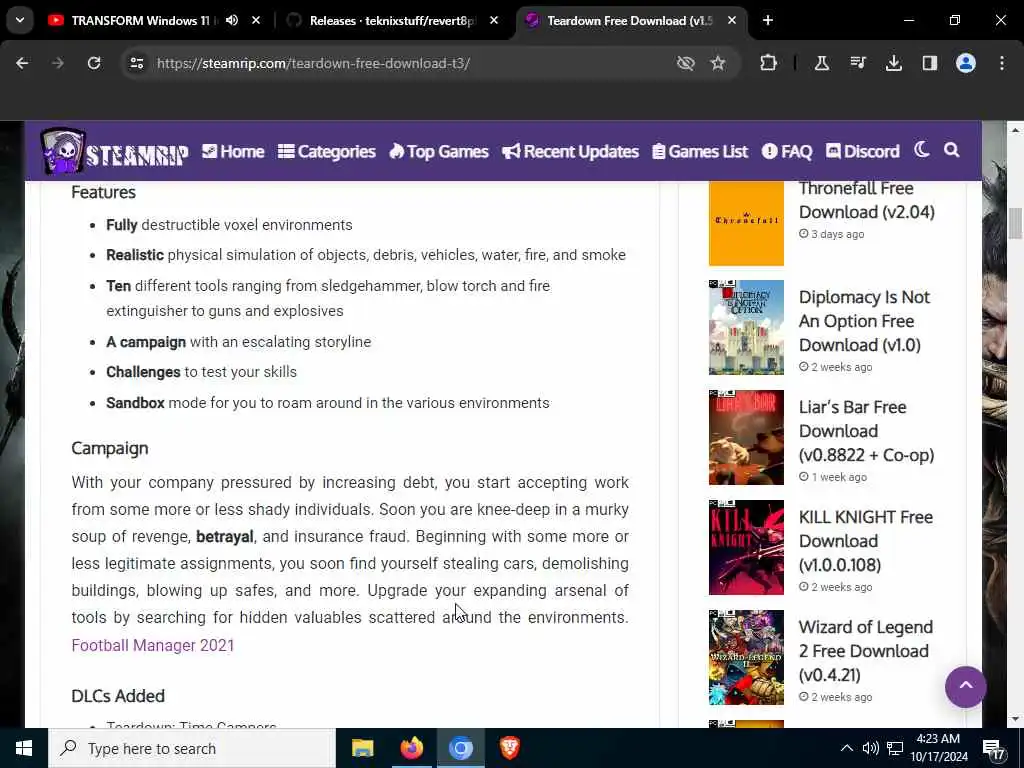Open Recent Updates in the navbar

570,152
